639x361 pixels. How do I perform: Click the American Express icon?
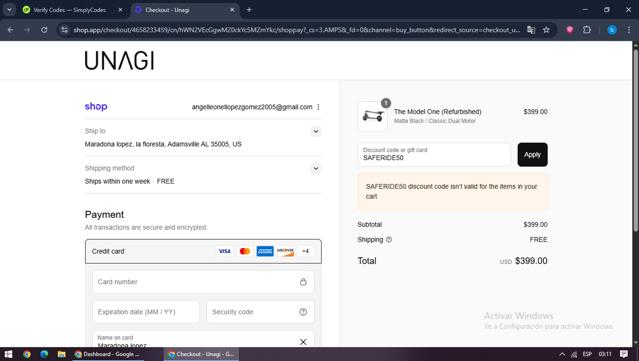[x=265, y=251]
